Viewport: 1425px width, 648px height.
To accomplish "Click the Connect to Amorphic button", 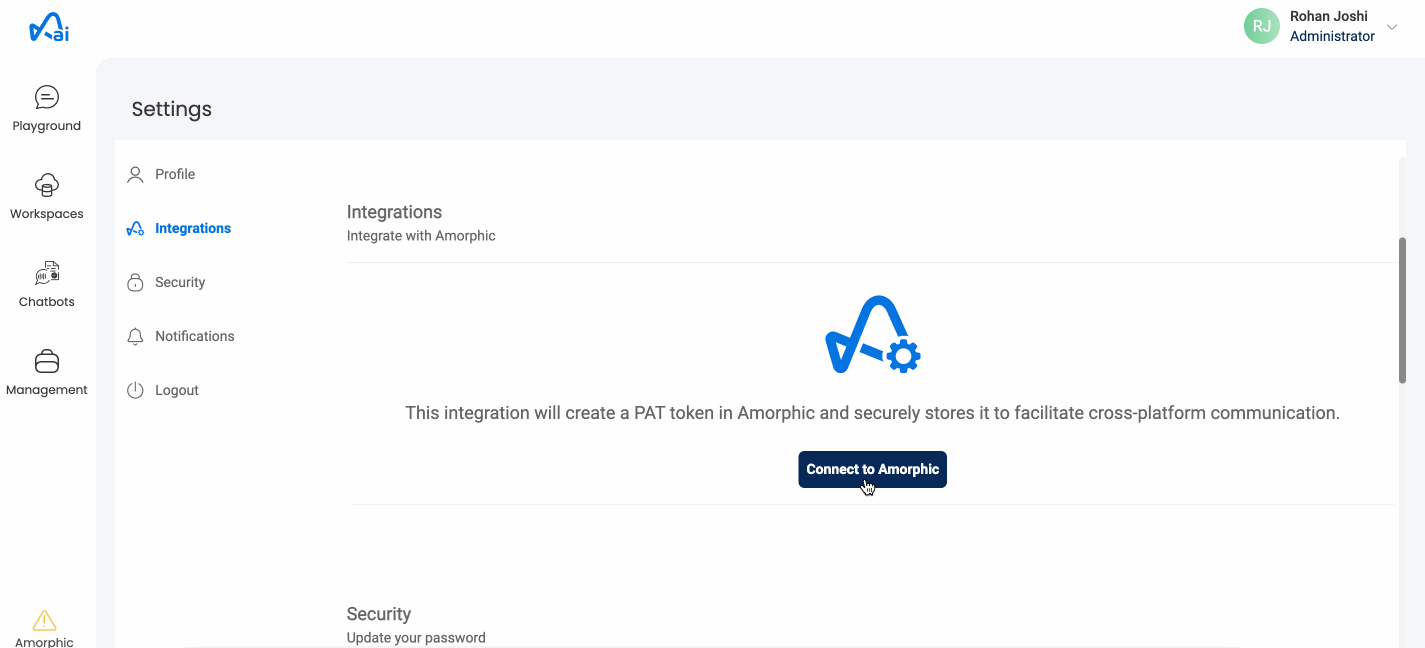I will [872, 470].
